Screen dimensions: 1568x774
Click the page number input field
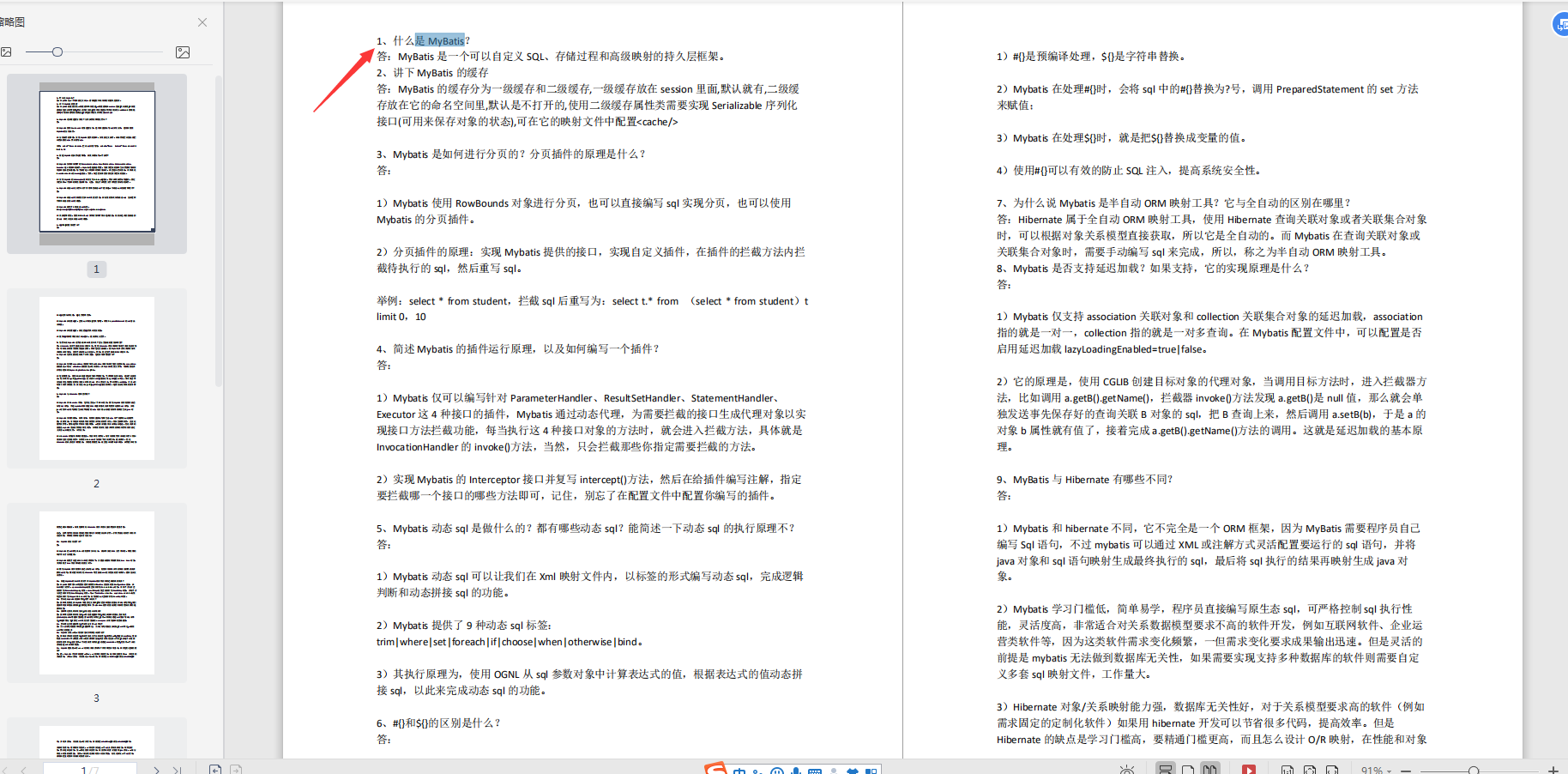[90, 769]
